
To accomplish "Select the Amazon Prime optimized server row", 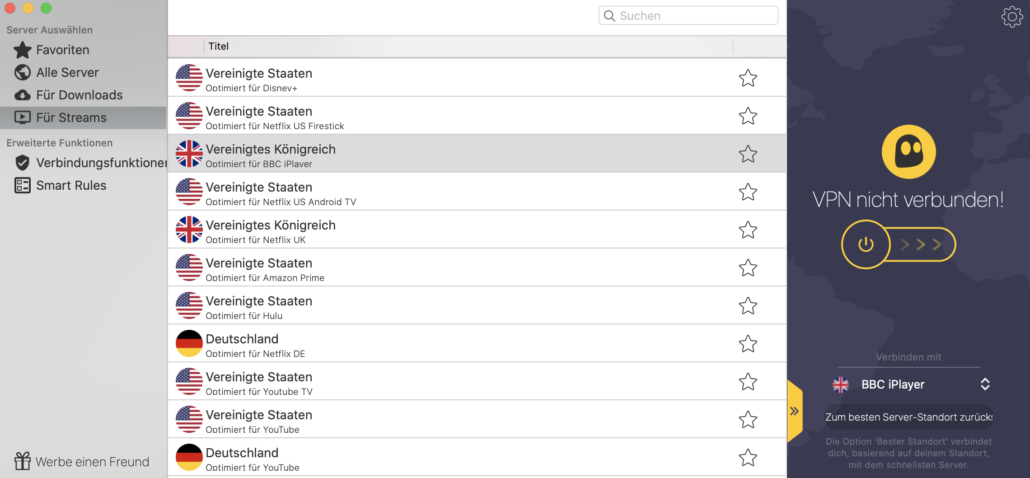I will [x=477, y=268].
